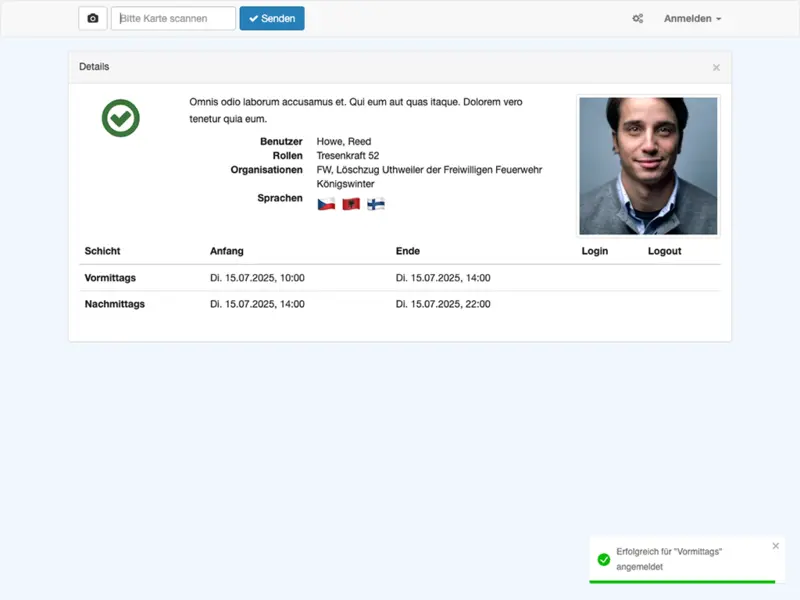
Task: Click the Rollen label
Action: [287, 156]
